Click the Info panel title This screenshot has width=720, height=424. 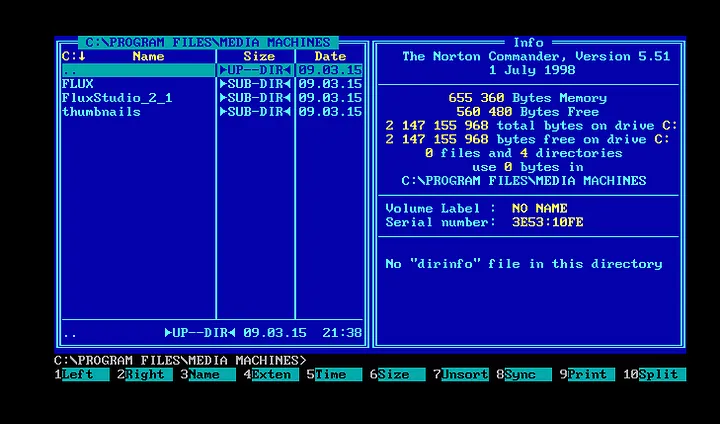point(528,43)
